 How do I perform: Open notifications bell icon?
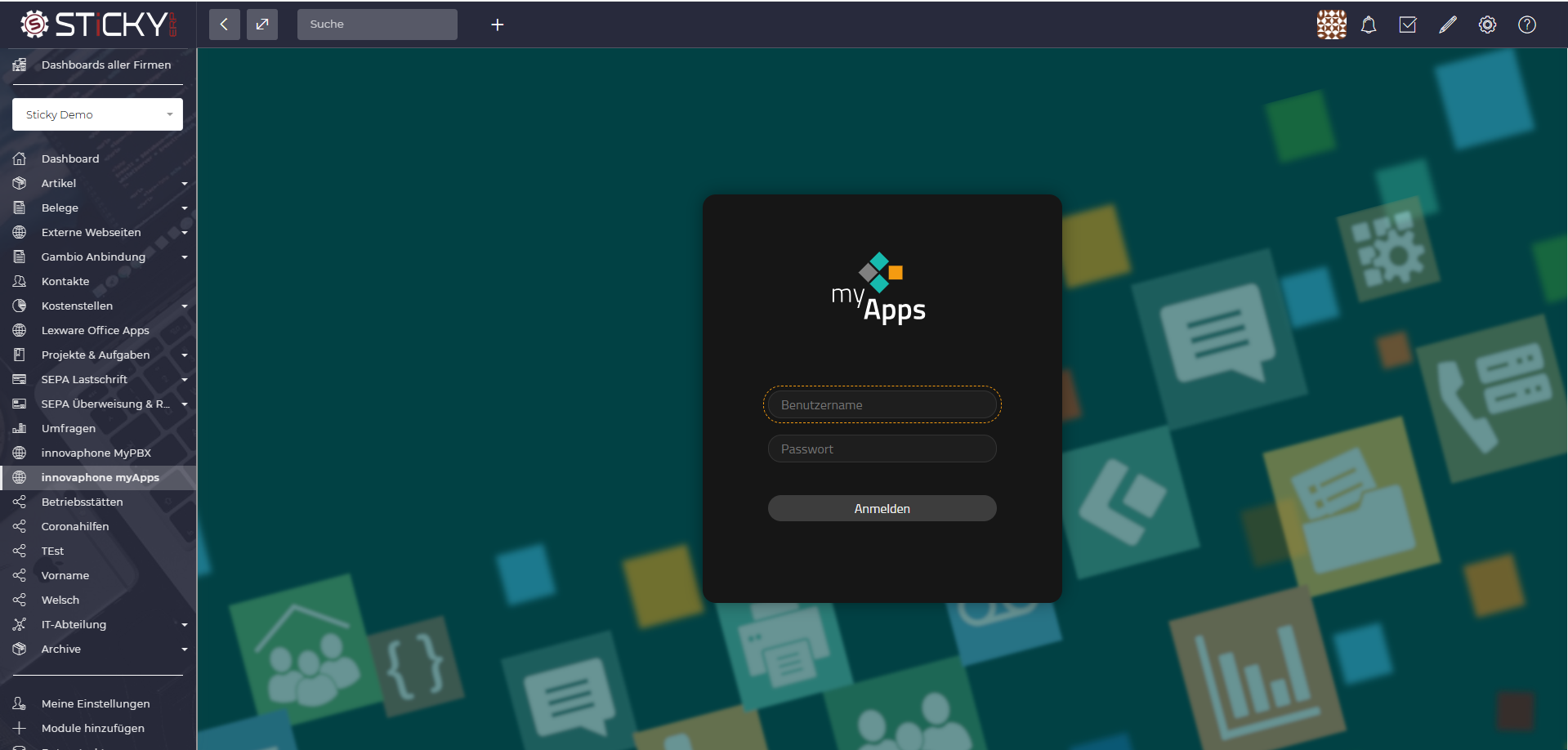point(1369,25)
